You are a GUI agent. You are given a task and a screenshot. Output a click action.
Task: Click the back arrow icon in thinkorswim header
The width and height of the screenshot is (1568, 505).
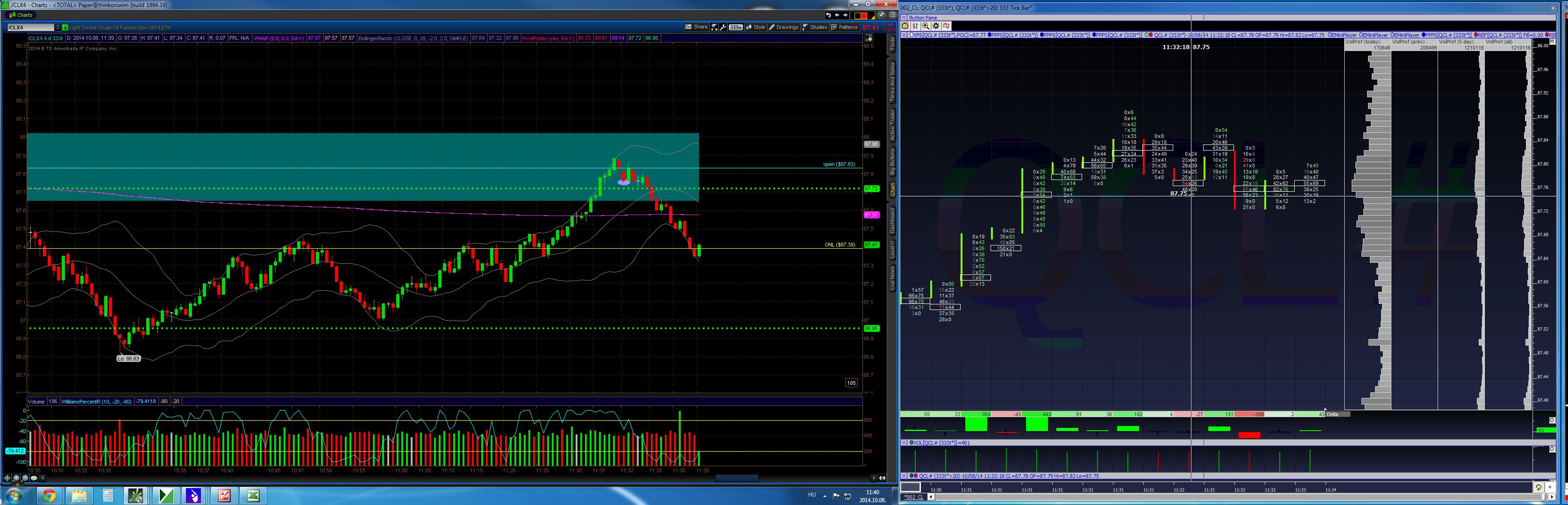point(837,15)
